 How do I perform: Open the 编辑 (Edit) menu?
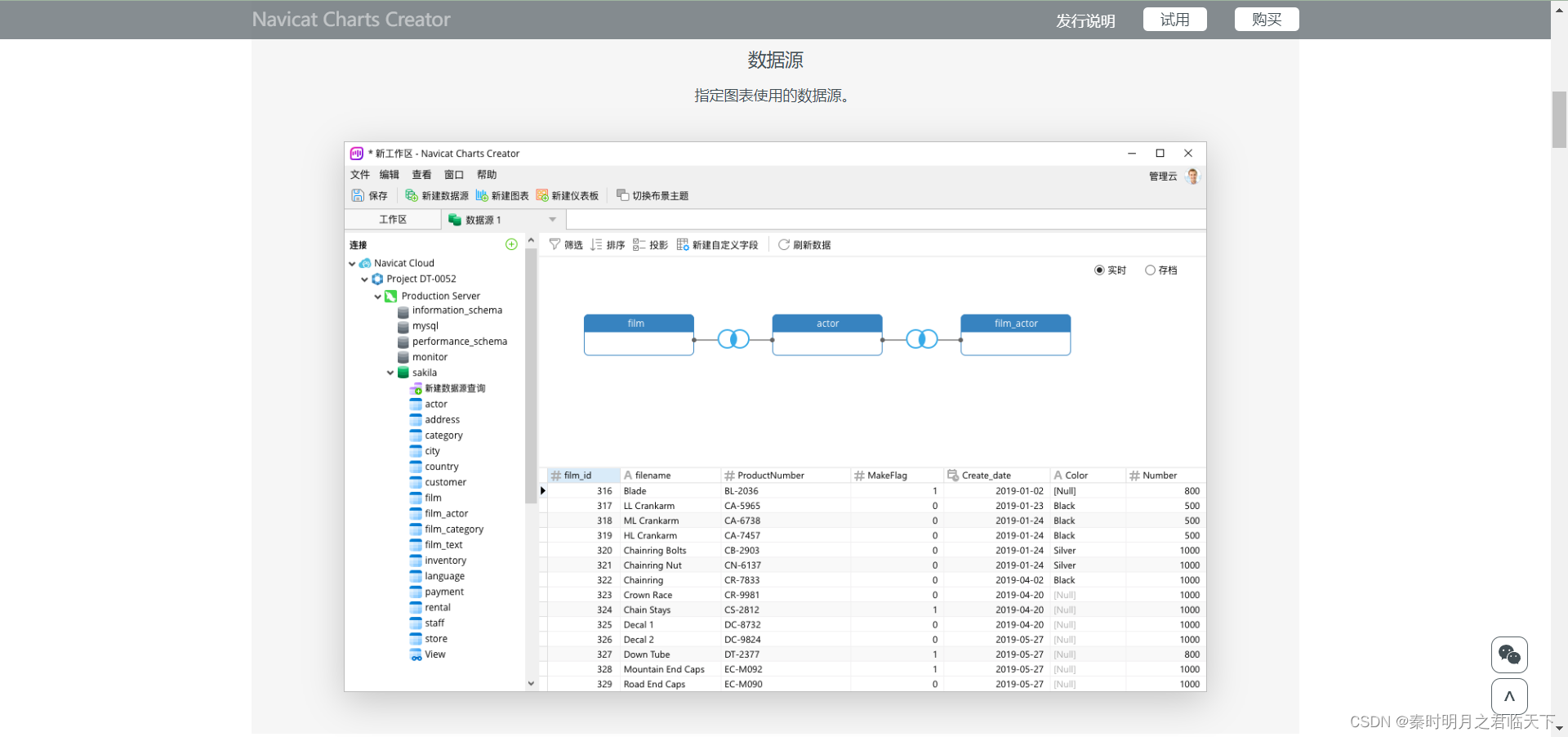pos(390,175)
